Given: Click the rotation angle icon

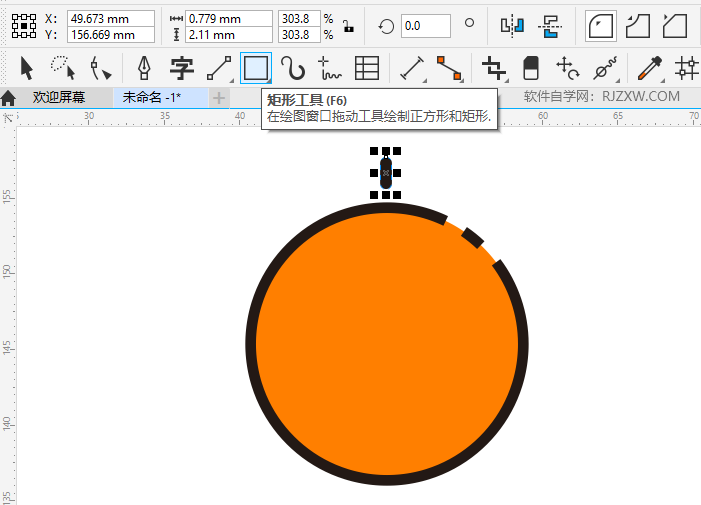Looking at the screenshot, I should coord(386,26).
